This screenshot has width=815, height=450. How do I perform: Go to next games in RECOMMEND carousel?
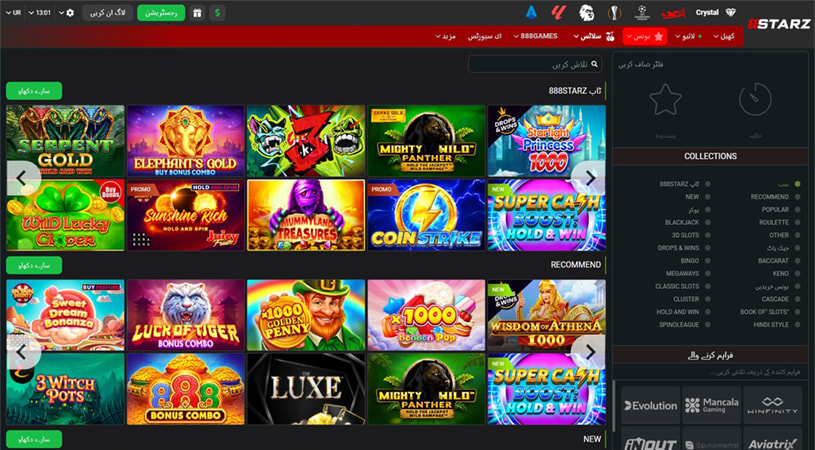(x=589, y=353)
